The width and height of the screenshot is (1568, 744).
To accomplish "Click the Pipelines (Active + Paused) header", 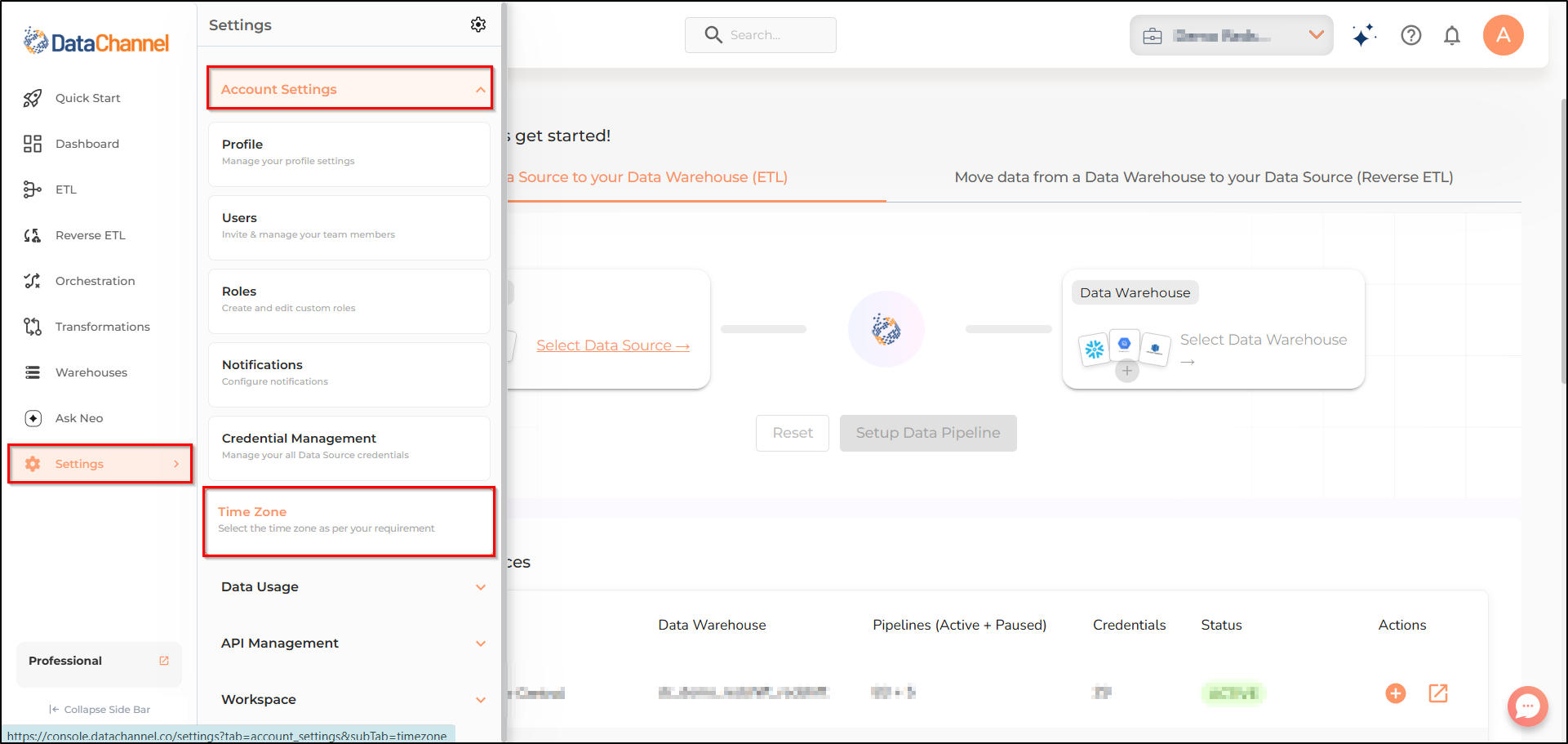I will pyautogui.click(x=959, y=625).
